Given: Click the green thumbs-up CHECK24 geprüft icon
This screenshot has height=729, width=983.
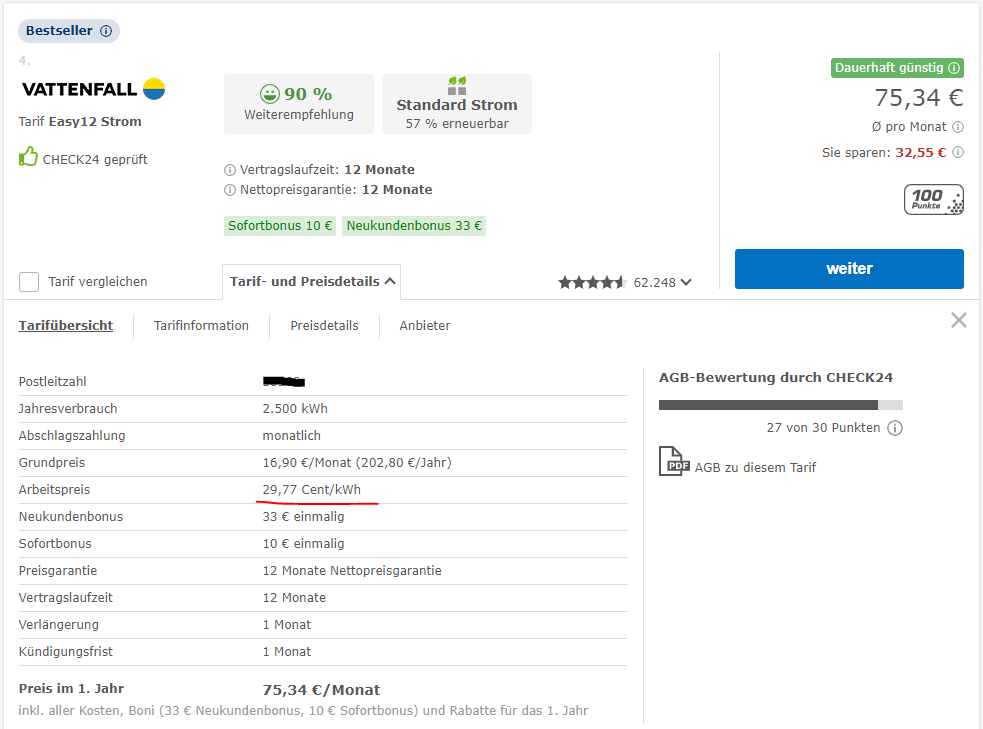Looking at the screenshot, I should [28, 157].
